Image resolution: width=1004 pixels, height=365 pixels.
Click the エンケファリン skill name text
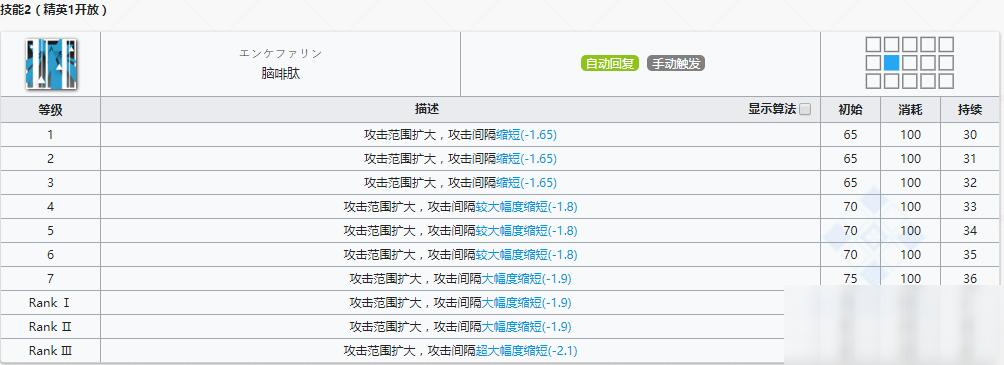280,54
